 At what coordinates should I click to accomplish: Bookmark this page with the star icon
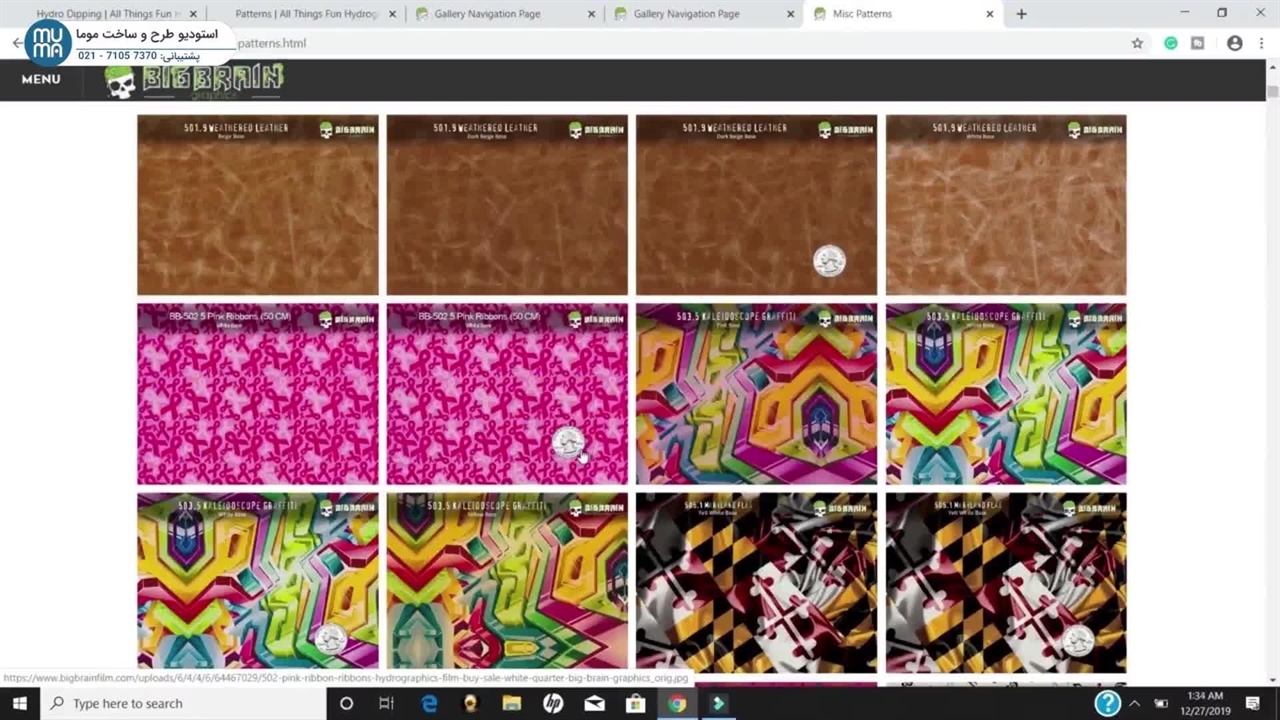coord(1137,43)
